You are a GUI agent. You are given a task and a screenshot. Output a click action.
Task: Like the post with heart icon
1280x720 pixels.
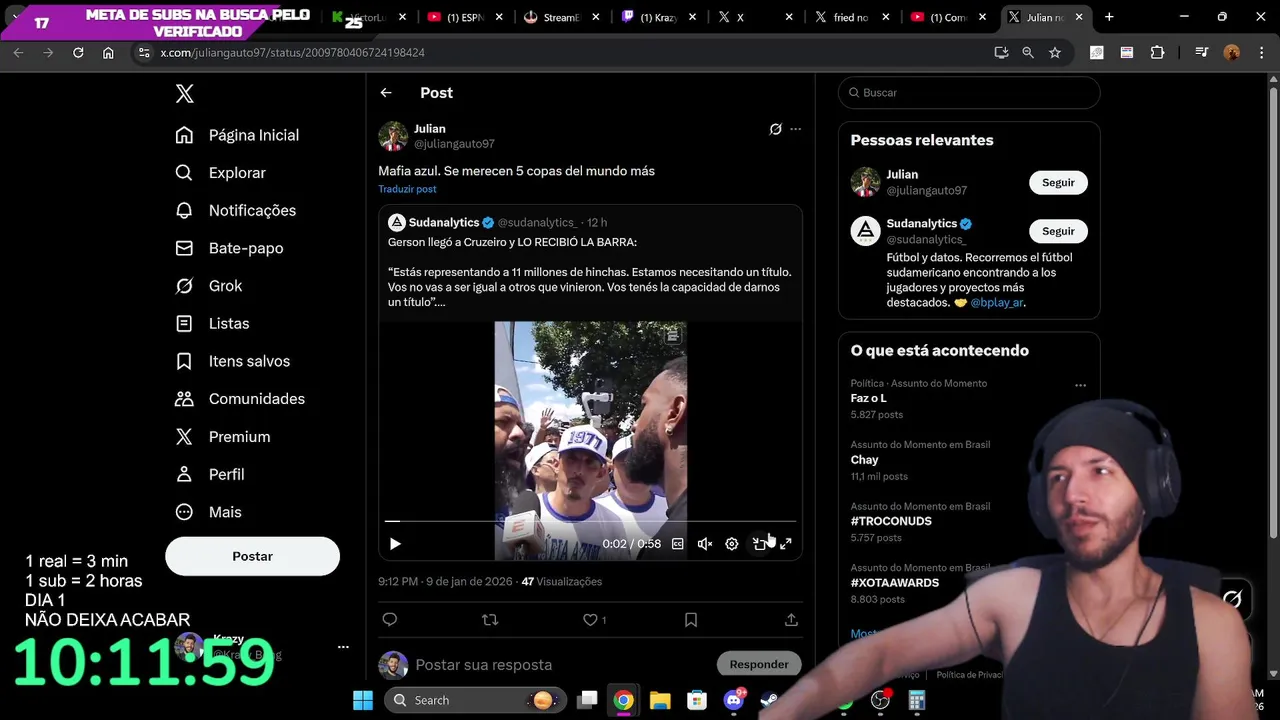tap(590, 620)
